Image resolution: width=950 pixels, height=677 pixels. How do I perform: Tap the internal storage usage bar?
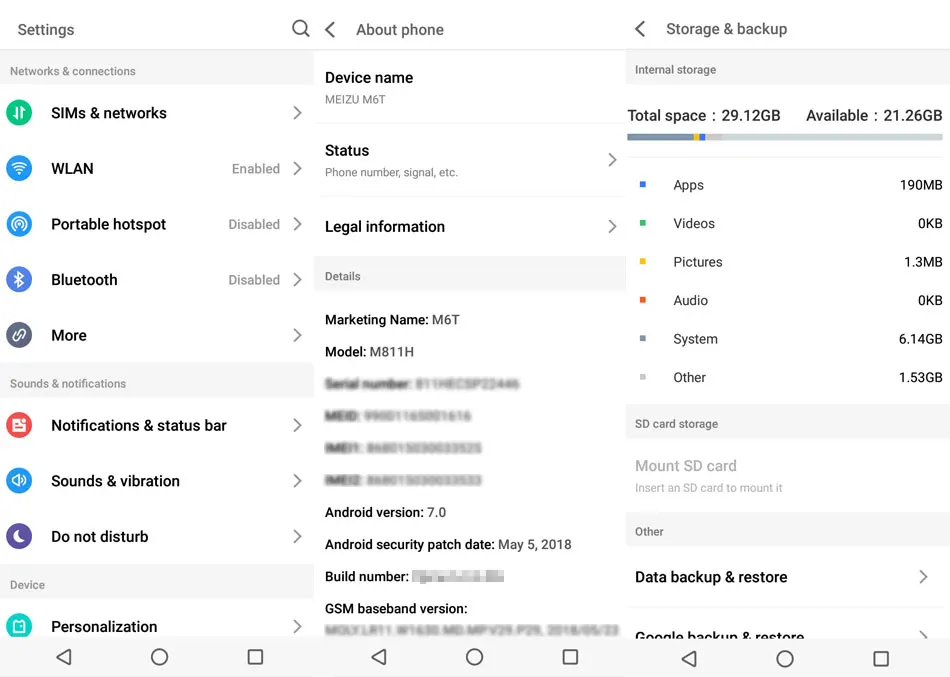(x=785, y=137)
